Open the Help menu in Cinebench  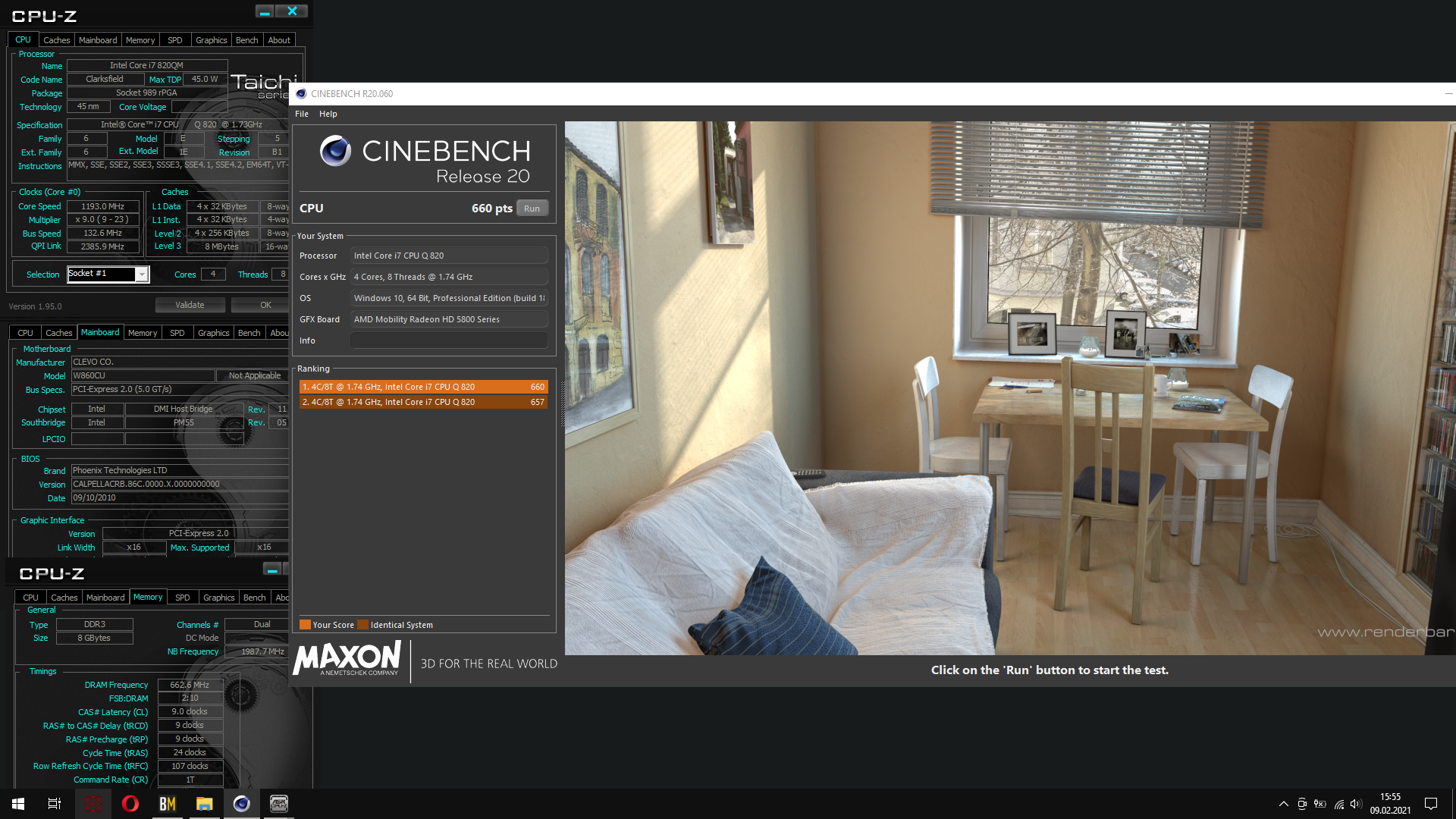click(x=328, y=114)
